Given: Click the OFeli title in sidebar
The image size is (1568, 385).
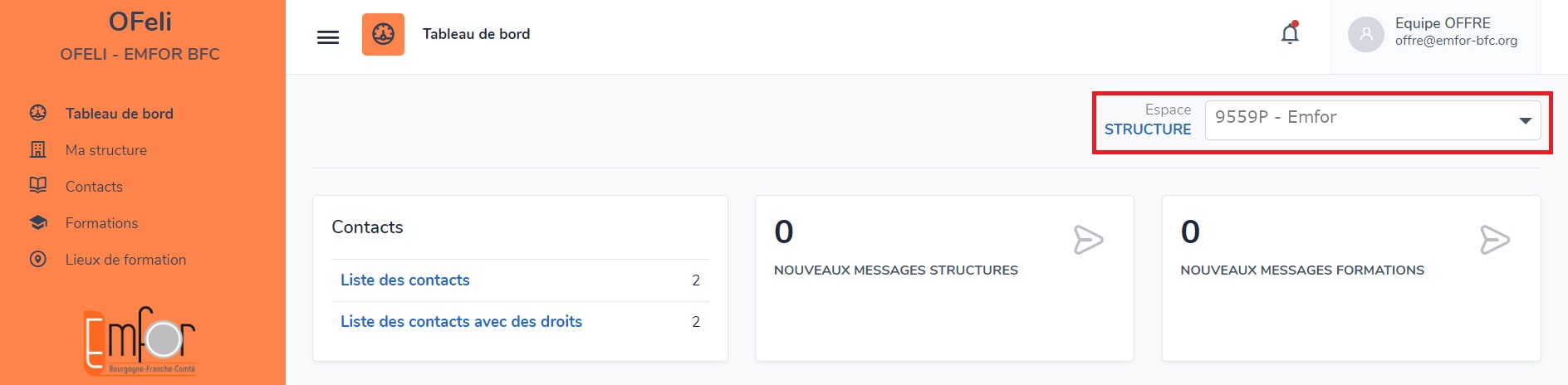Looking at the screenshot, I should coord(140,22).
